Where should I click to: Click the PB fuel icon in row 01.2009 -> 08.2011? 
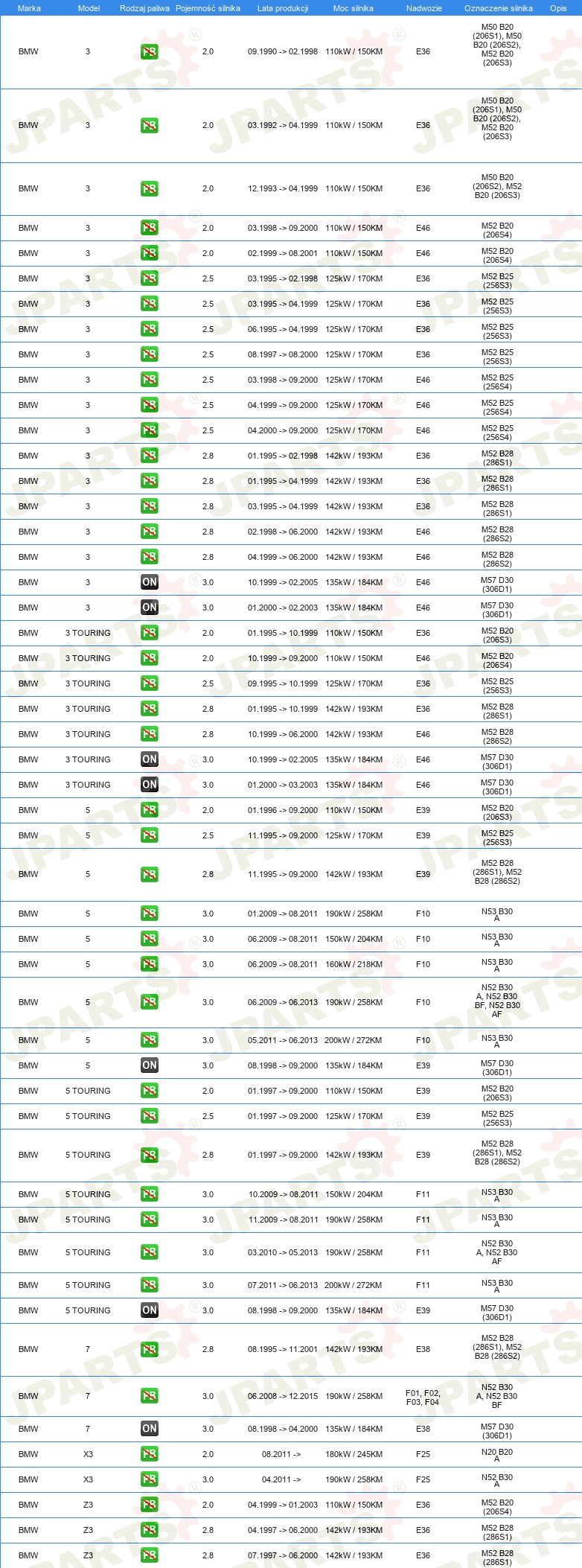click(x=150, y=914)
